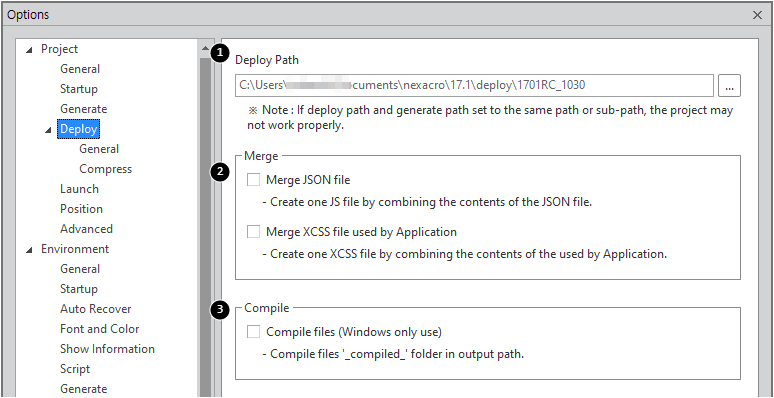Open Font and Color settings
Image resolution: width=774 pixels, height=398 pixels.
coord(100,329)
